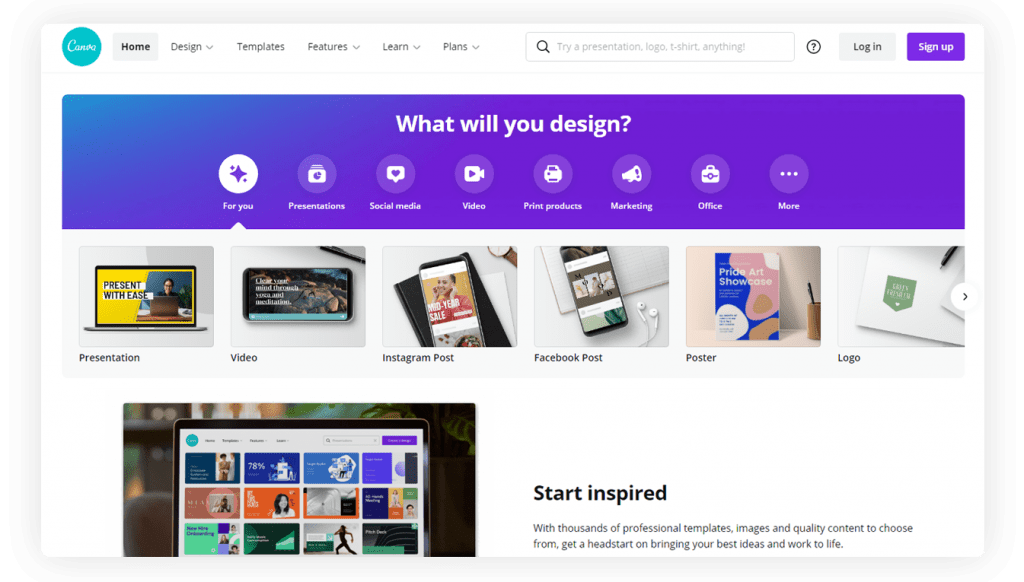Expand the Design dropdown menu
The height and width of the screenshot is (582, 1024).
point(192,46)
